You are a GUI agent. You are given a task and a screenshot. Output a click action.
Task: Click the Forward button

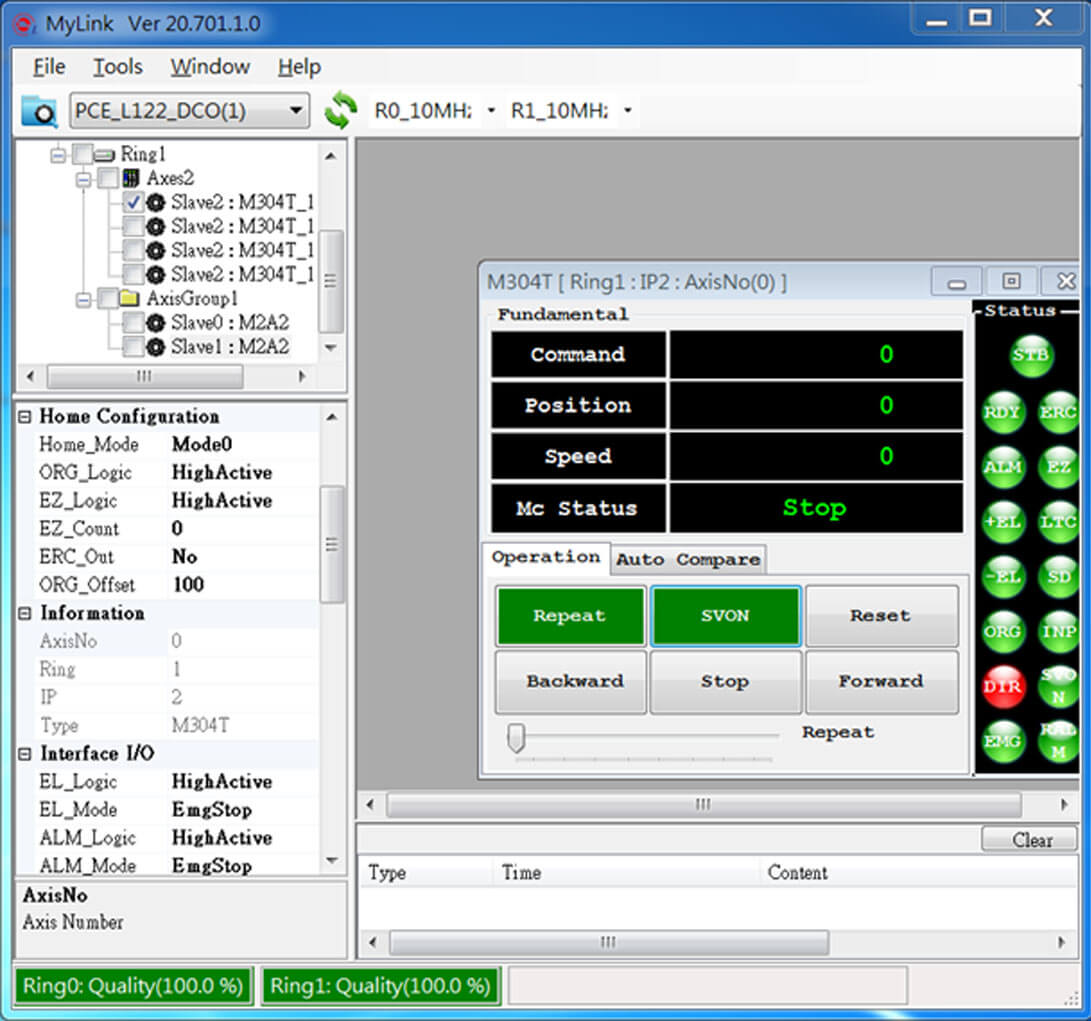pyautogui.click(x=881, y=681)
